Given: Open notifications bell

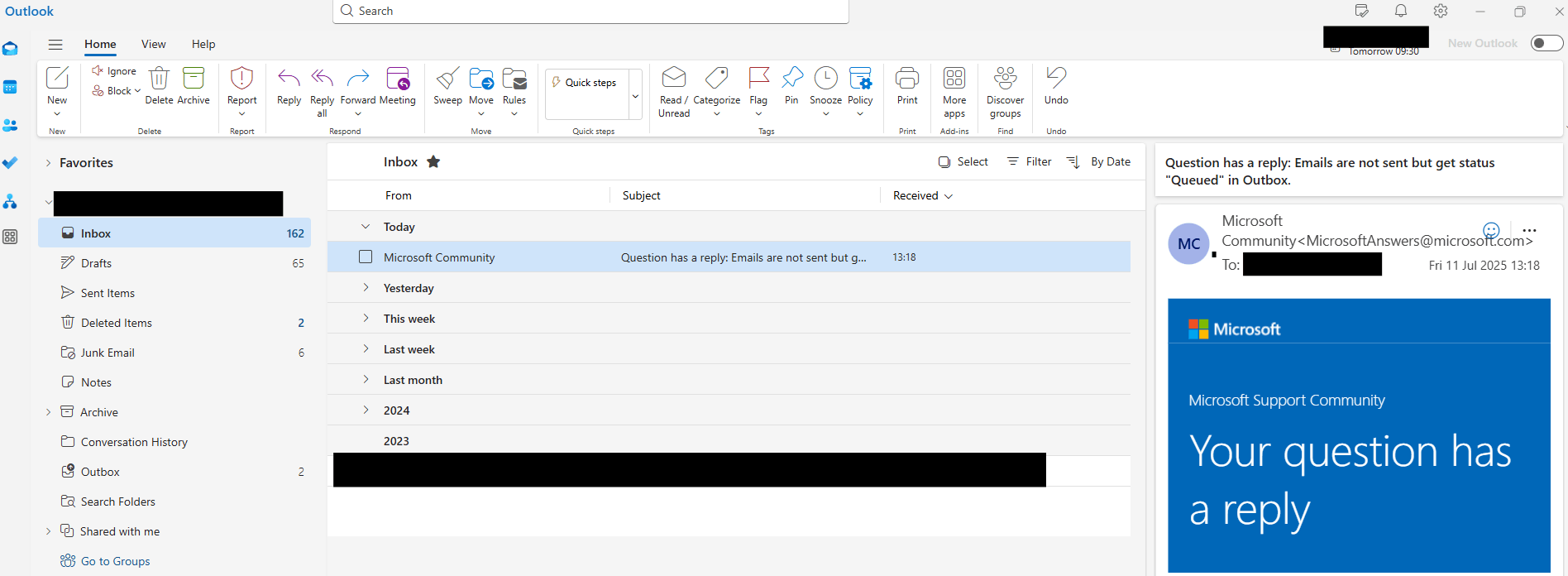Looking at the screenshot, I should [1401, 11].
